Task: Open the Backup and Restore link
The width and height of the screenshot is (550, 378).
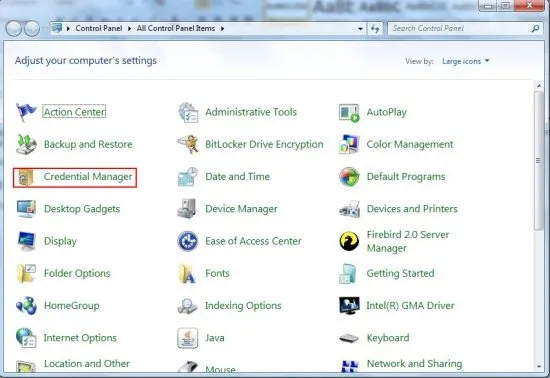Action: point(88,144)
